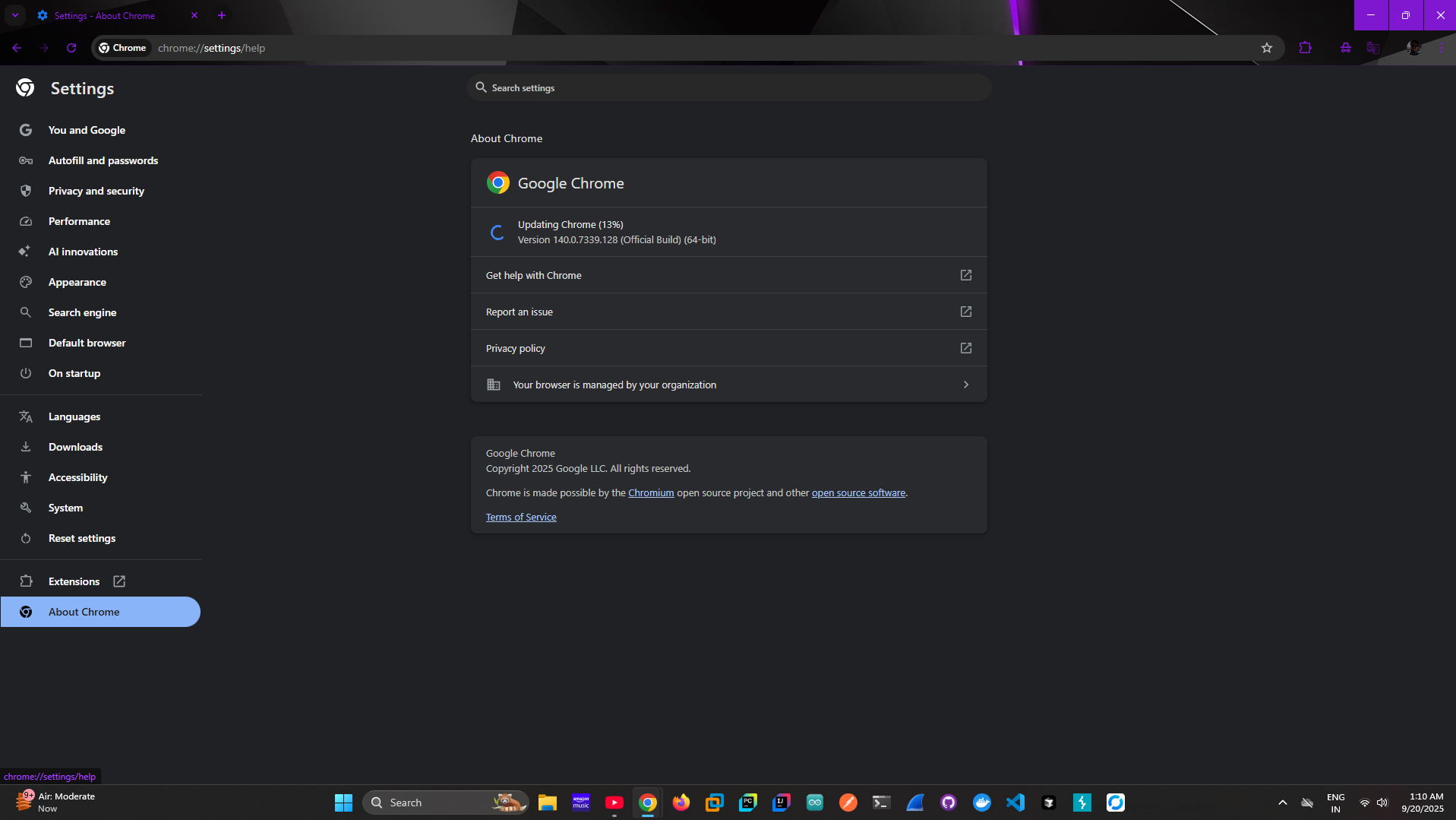
Task: Click the Report an issue row
Action: tap(729, 312)
